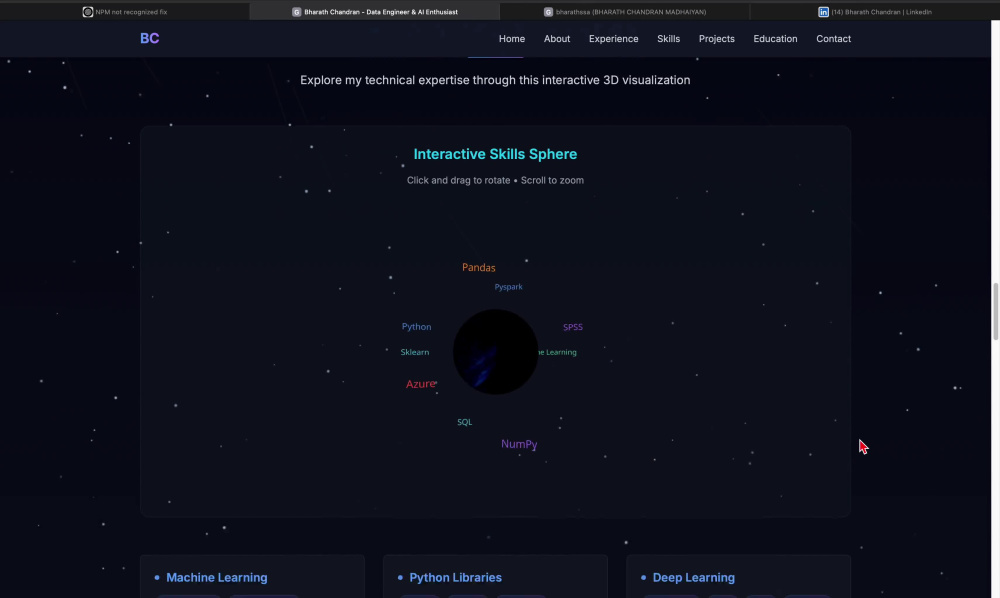Switch to the bharathssa GitHub tab
This screenshot has width=1000, height=598.
[x=624, y=11]
